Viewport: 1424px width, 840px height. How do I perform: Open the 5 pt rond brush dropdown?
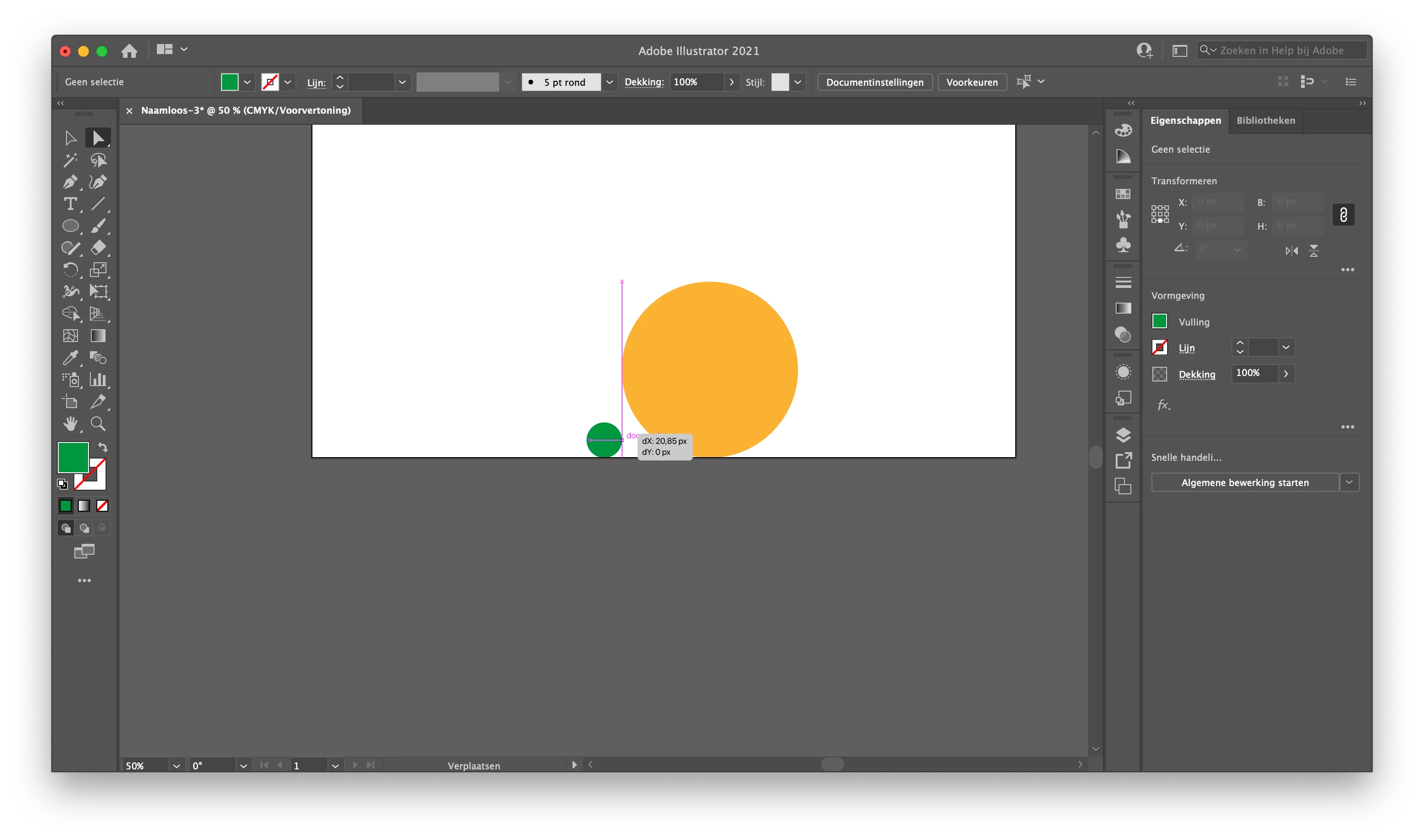(x=609, y=82)
